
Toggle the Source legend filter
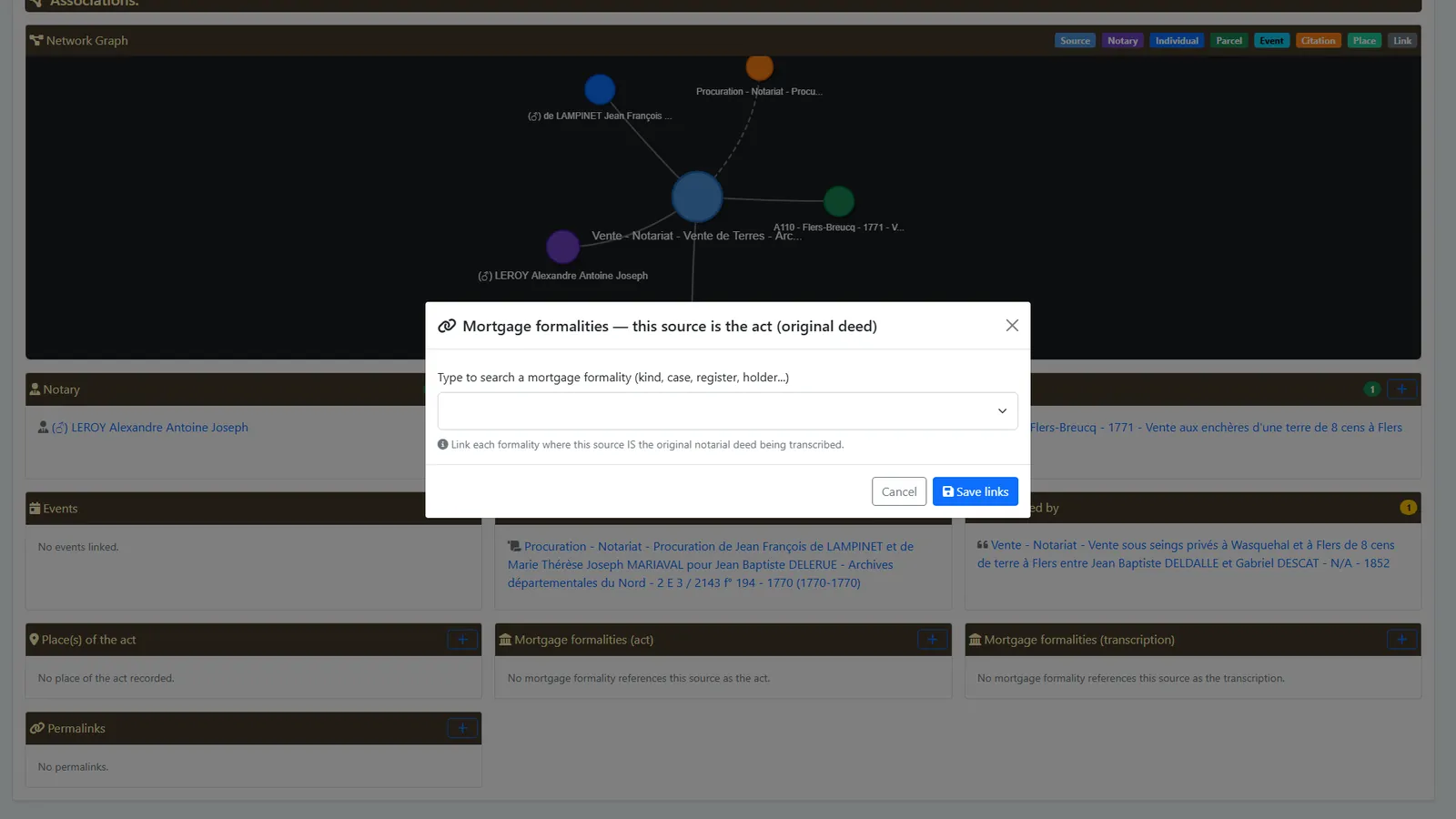(1075, 41)
